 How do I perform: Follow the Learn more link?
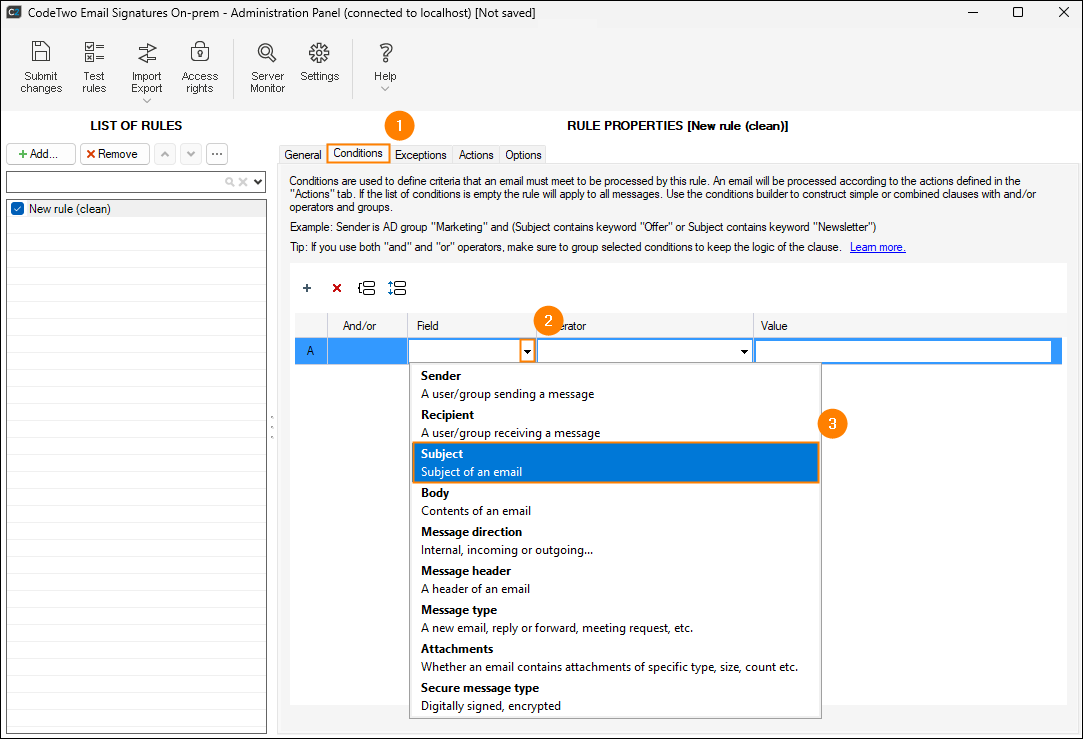(x=877, y=247)
